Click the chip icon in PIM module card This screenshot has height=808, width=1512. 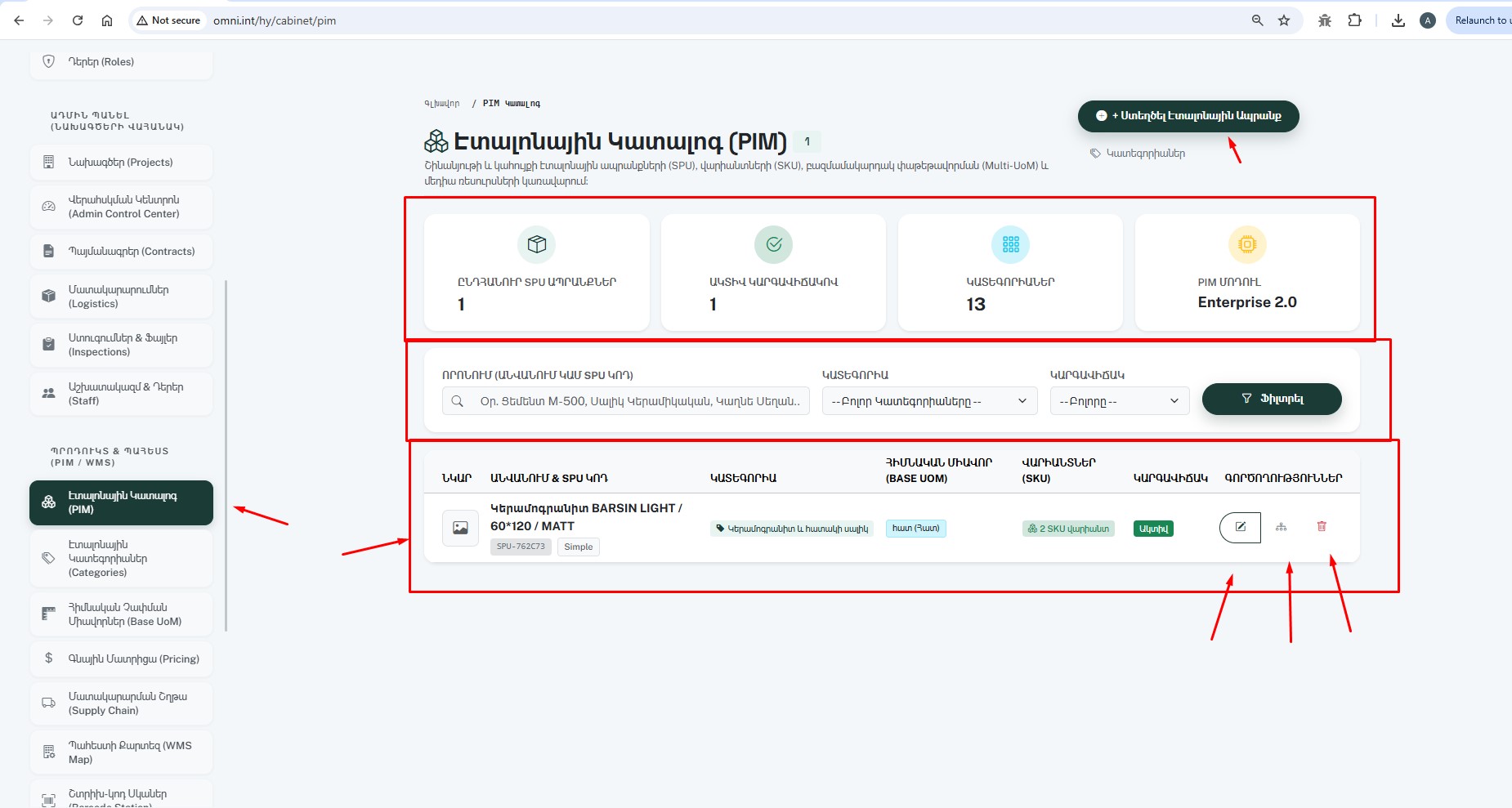[1247, 244]
